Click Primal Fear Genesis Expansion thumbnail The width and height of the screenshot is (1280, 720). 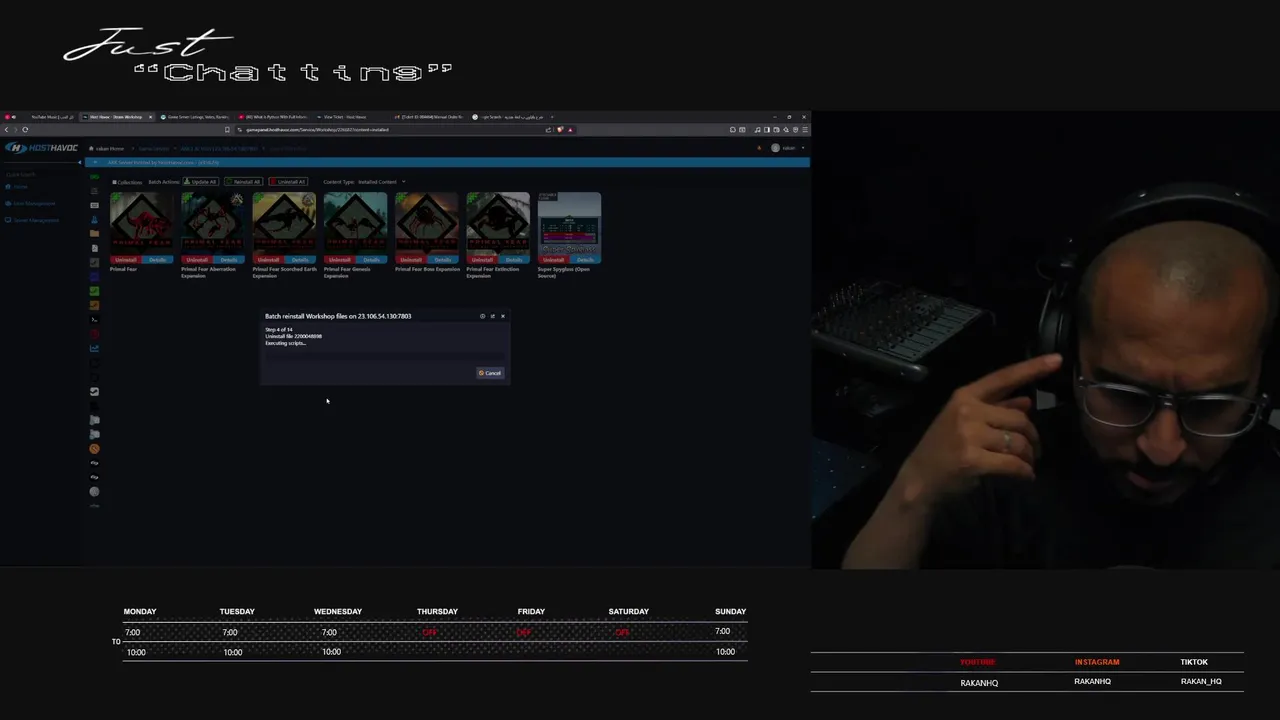tap(355, 224)
